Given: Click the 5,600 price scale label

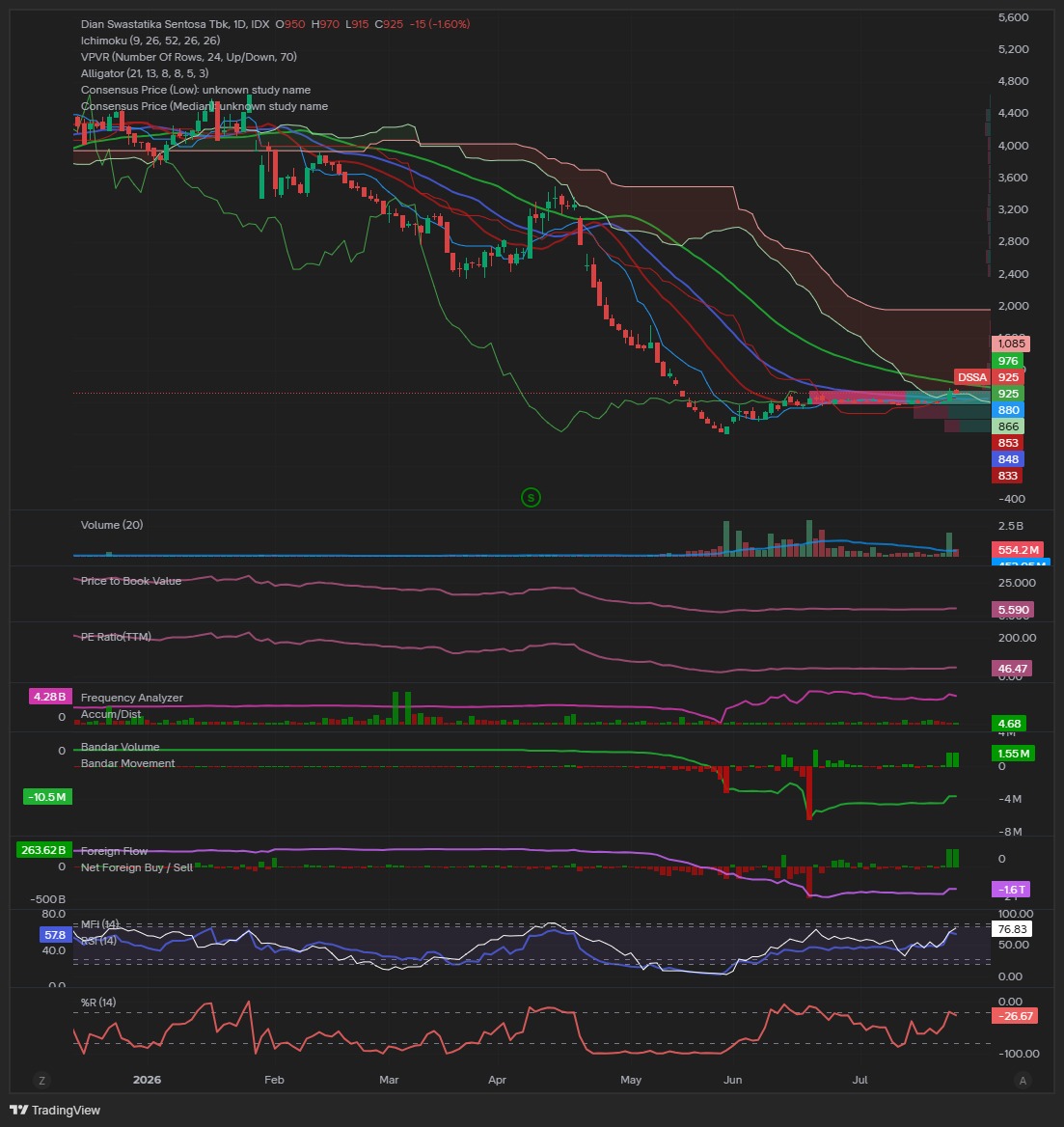Looking at the screenshot, I should coord(1013,17).
